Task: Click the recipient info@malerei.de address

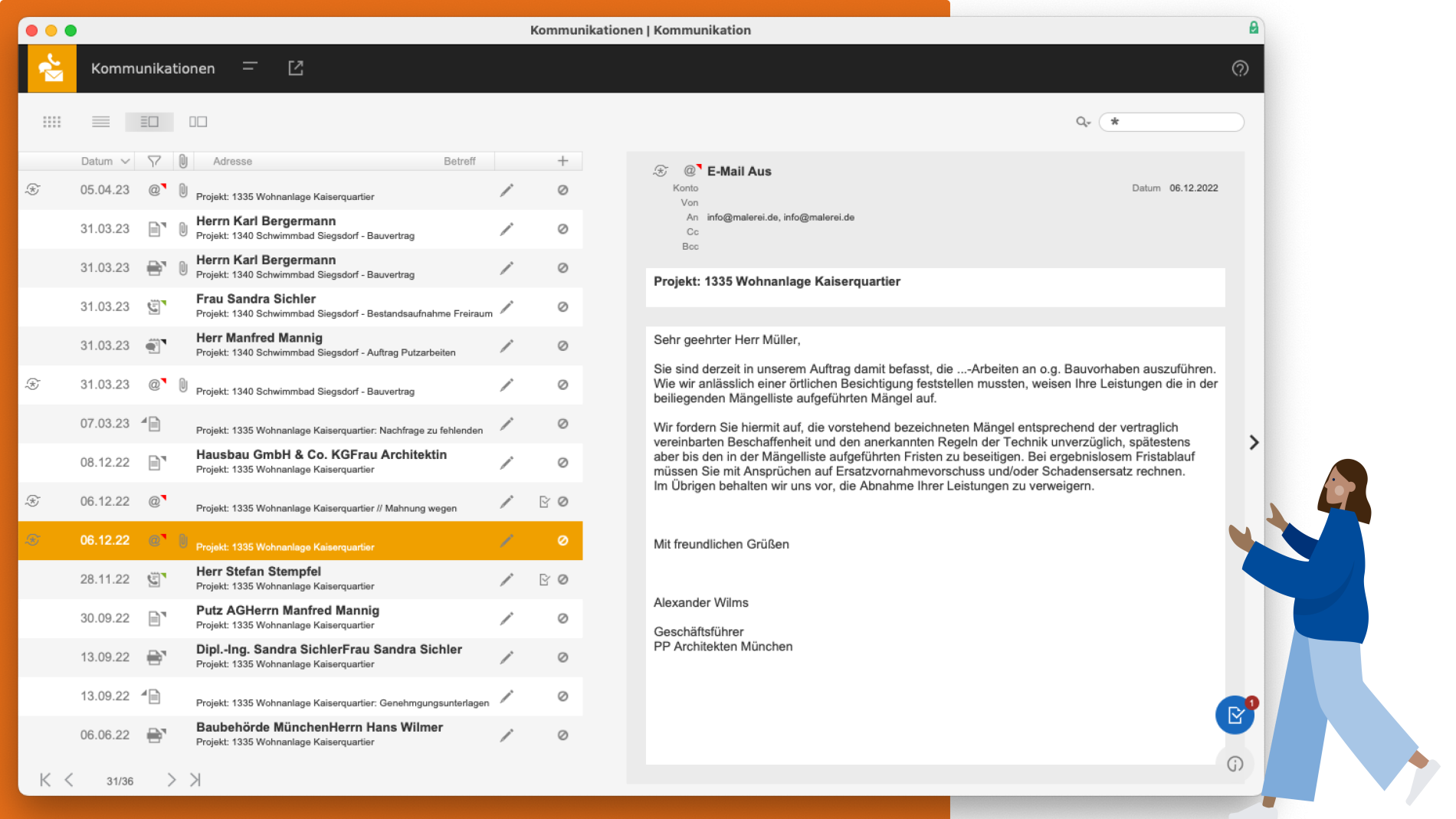Action: [x=780, y=218]
